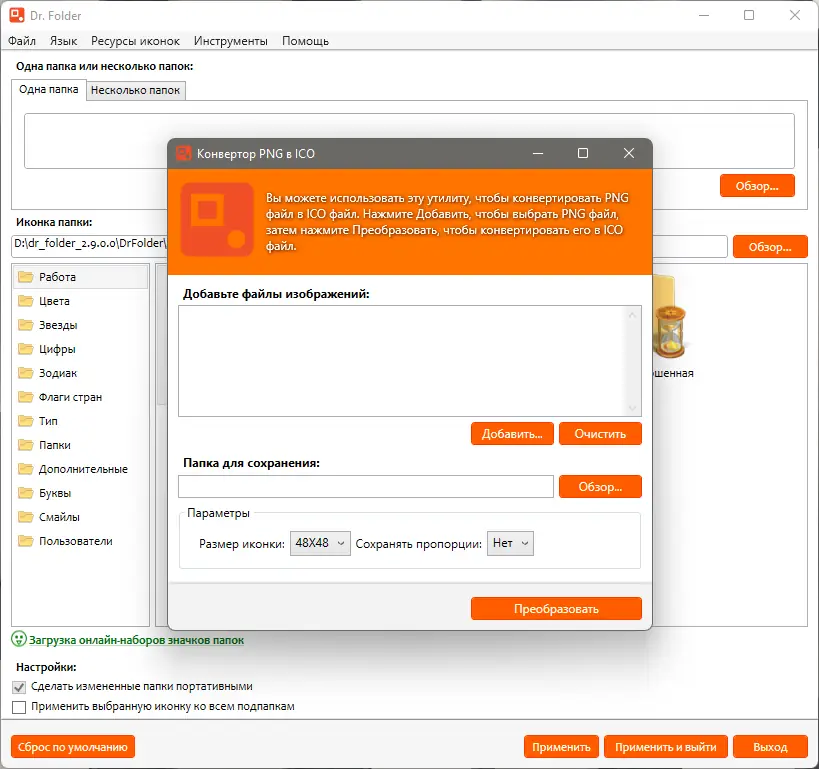Select the Зодиак category
The width and height of the screenshot is (819, 769).
81,373
